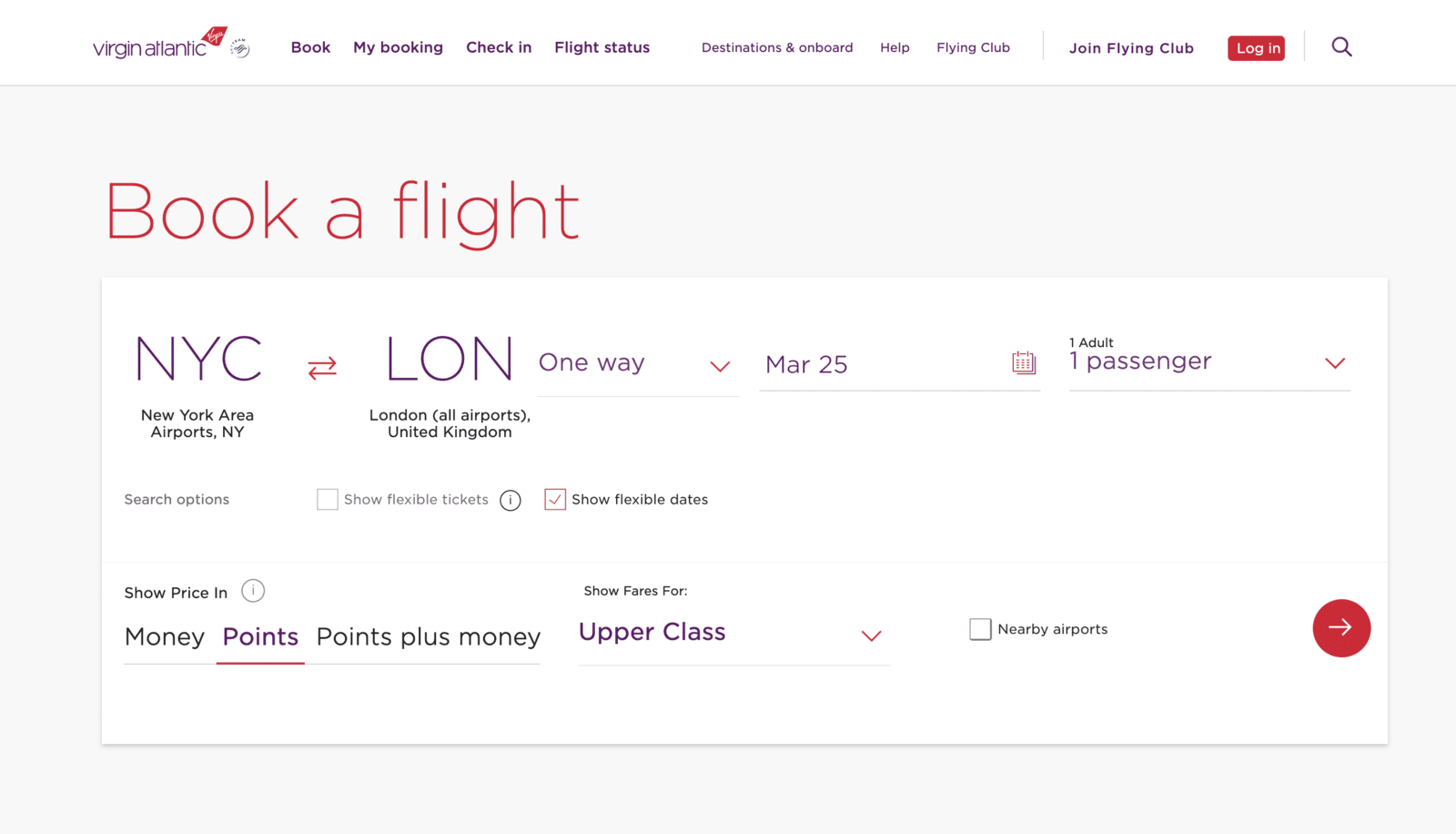This screenshot has height=834, width=1456.
Task: Open the Join Flying Club link
Action: 1131,47
